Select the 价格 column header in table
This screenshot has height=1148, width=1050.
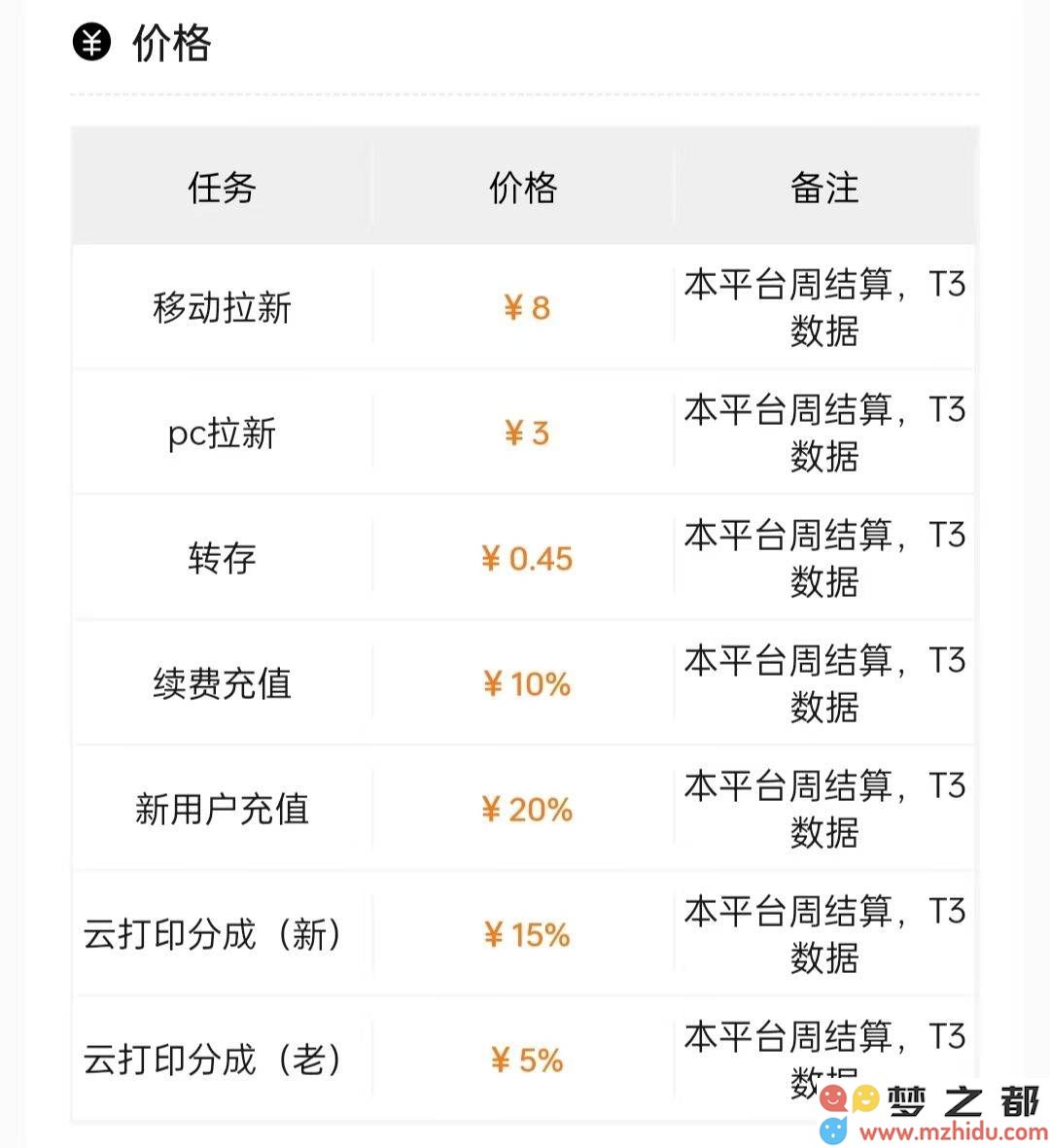click(x=523, y=188)
